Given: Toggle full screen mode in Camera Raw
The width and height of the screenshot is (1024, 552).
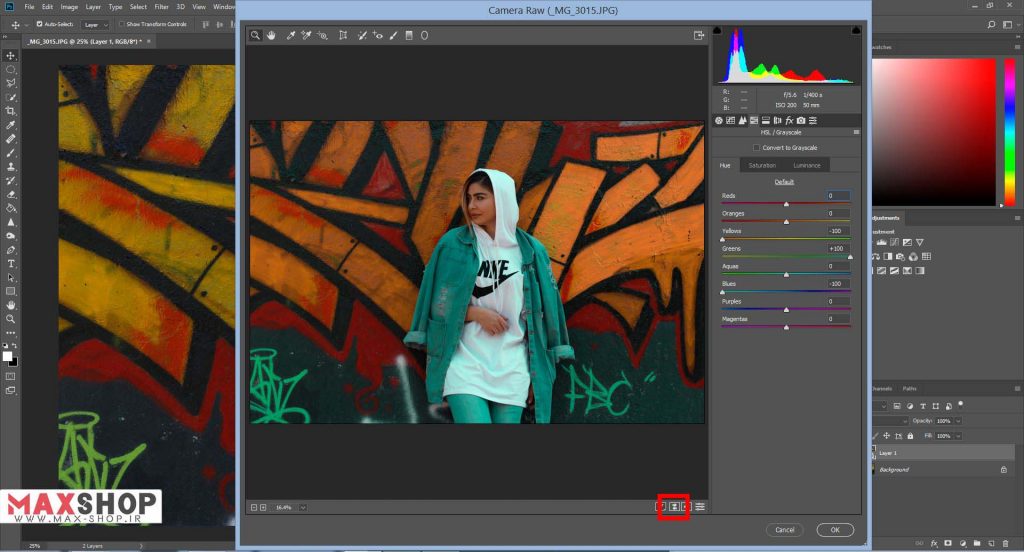Looking at the screenshot, I should coord(699,35).
